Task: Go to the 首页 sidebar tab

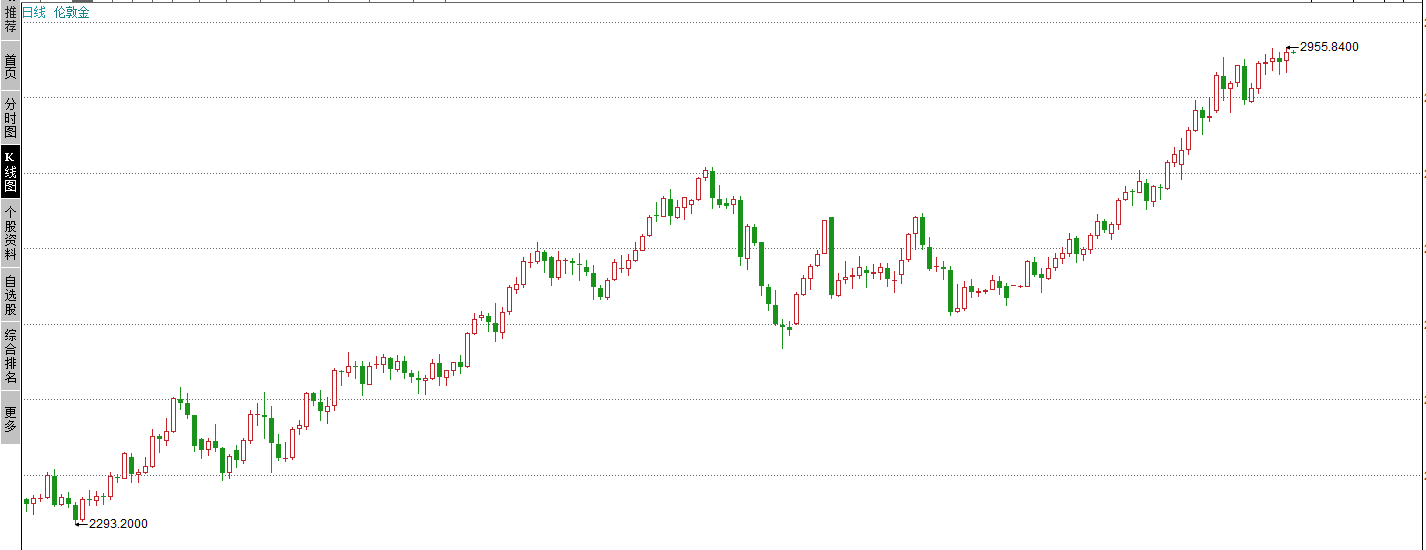Action: tap(10, 66)
